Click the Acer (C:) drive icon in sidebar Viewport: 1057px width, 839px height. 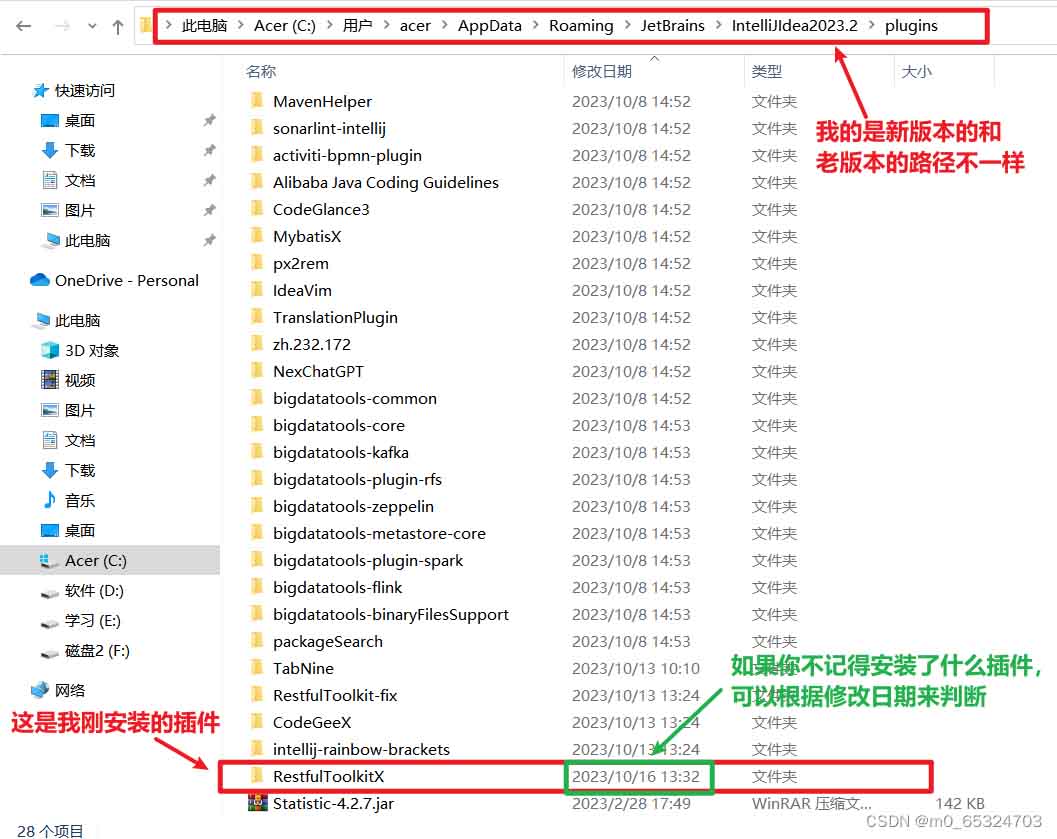tap(49, 561)
